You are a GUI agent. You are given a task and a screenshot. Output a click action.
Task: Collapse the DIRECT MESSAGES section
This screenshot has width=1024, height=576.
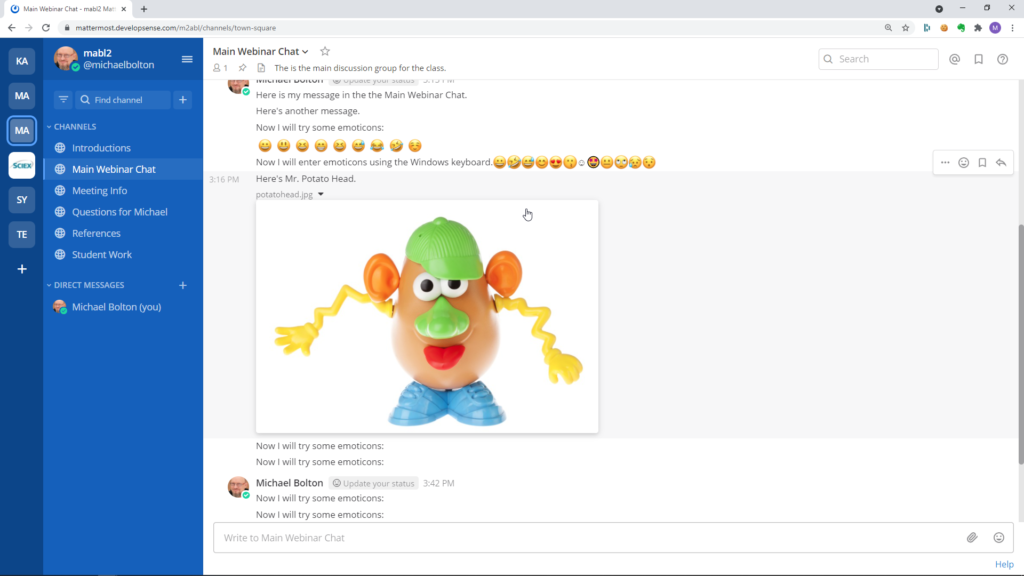[x=86, y=285]
